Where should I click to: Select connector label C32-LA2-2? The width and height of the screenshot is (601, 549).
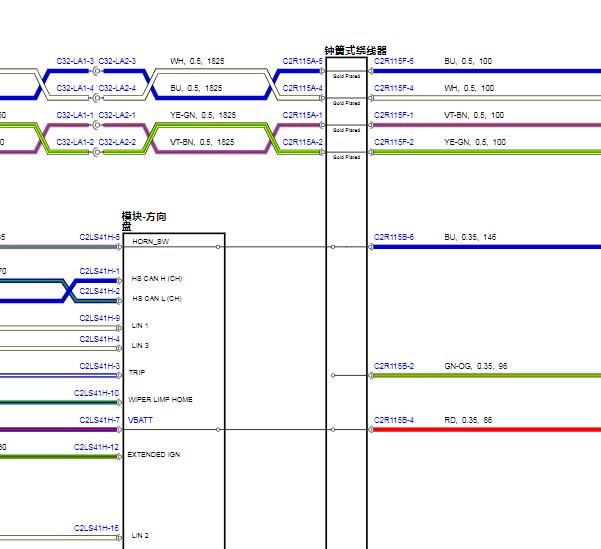(117, 142)
